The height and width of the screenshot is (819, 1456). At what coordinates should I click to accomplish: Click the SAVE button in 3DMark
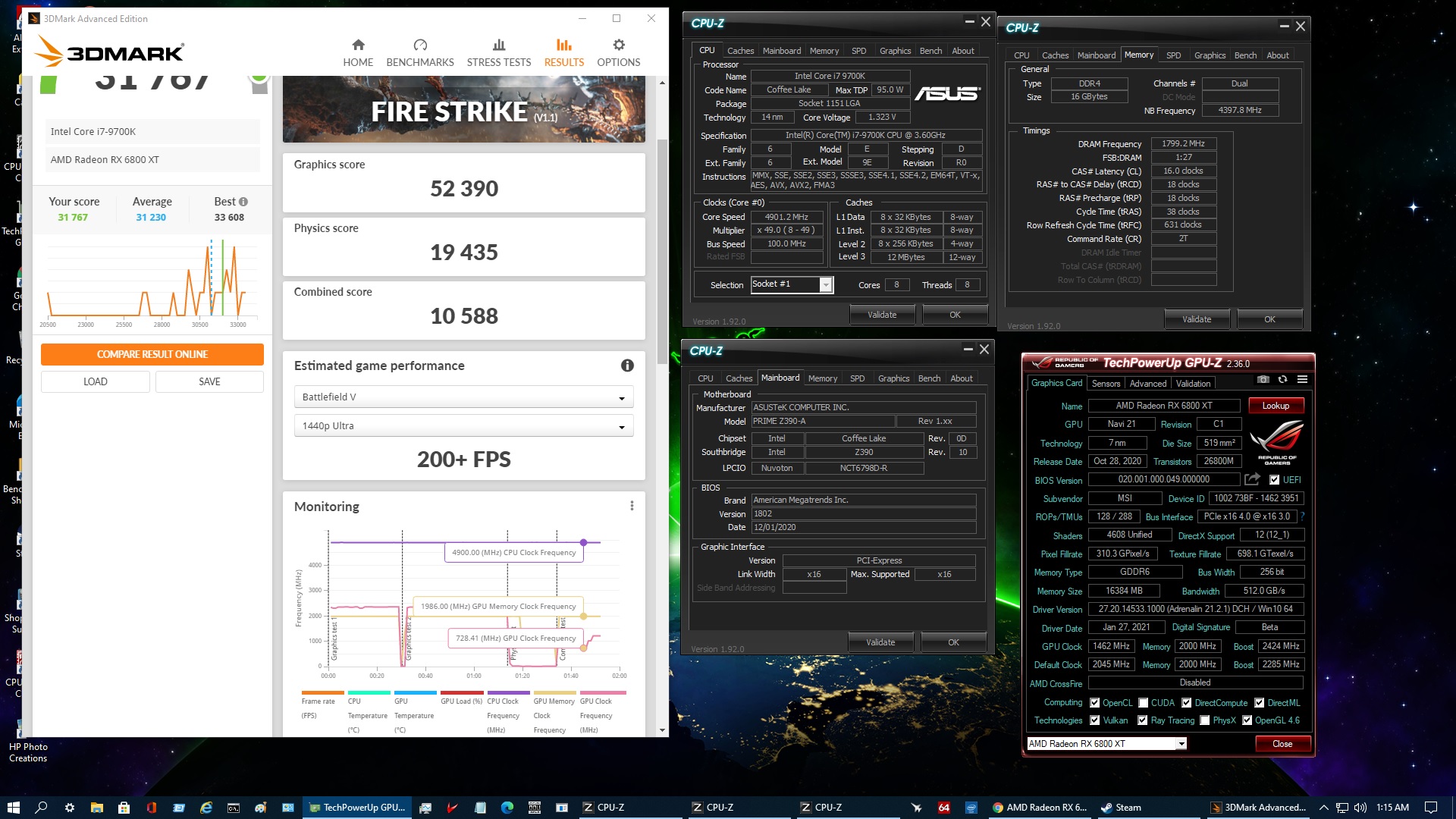click(209, 381)
